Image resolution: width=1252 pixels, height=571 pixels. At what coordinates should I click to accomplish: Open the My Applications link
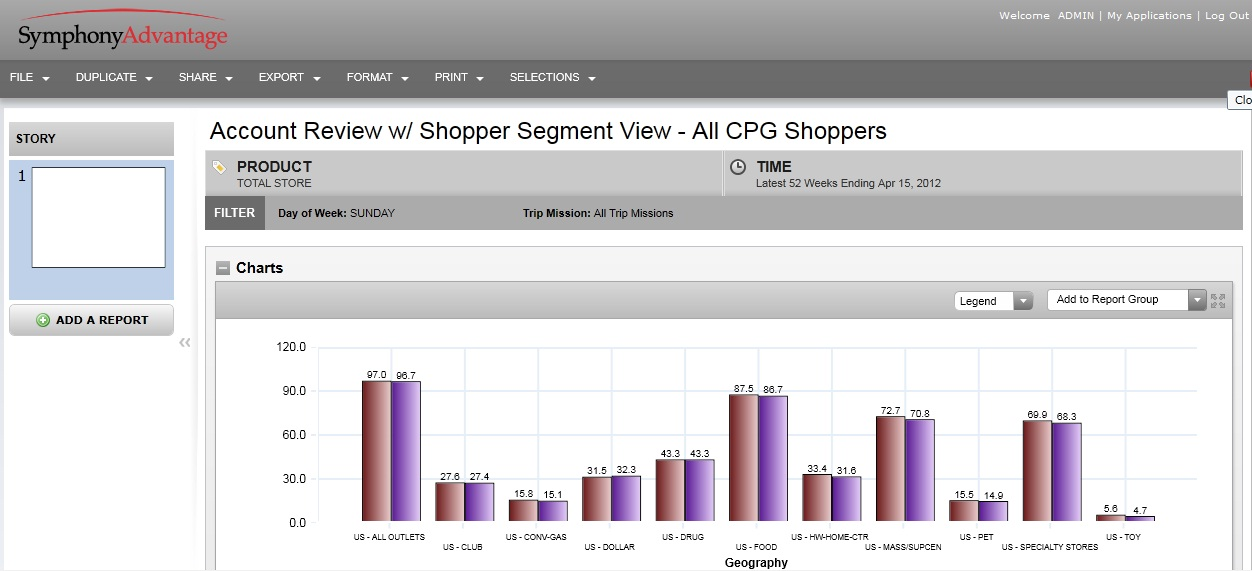pos(1149,16)
